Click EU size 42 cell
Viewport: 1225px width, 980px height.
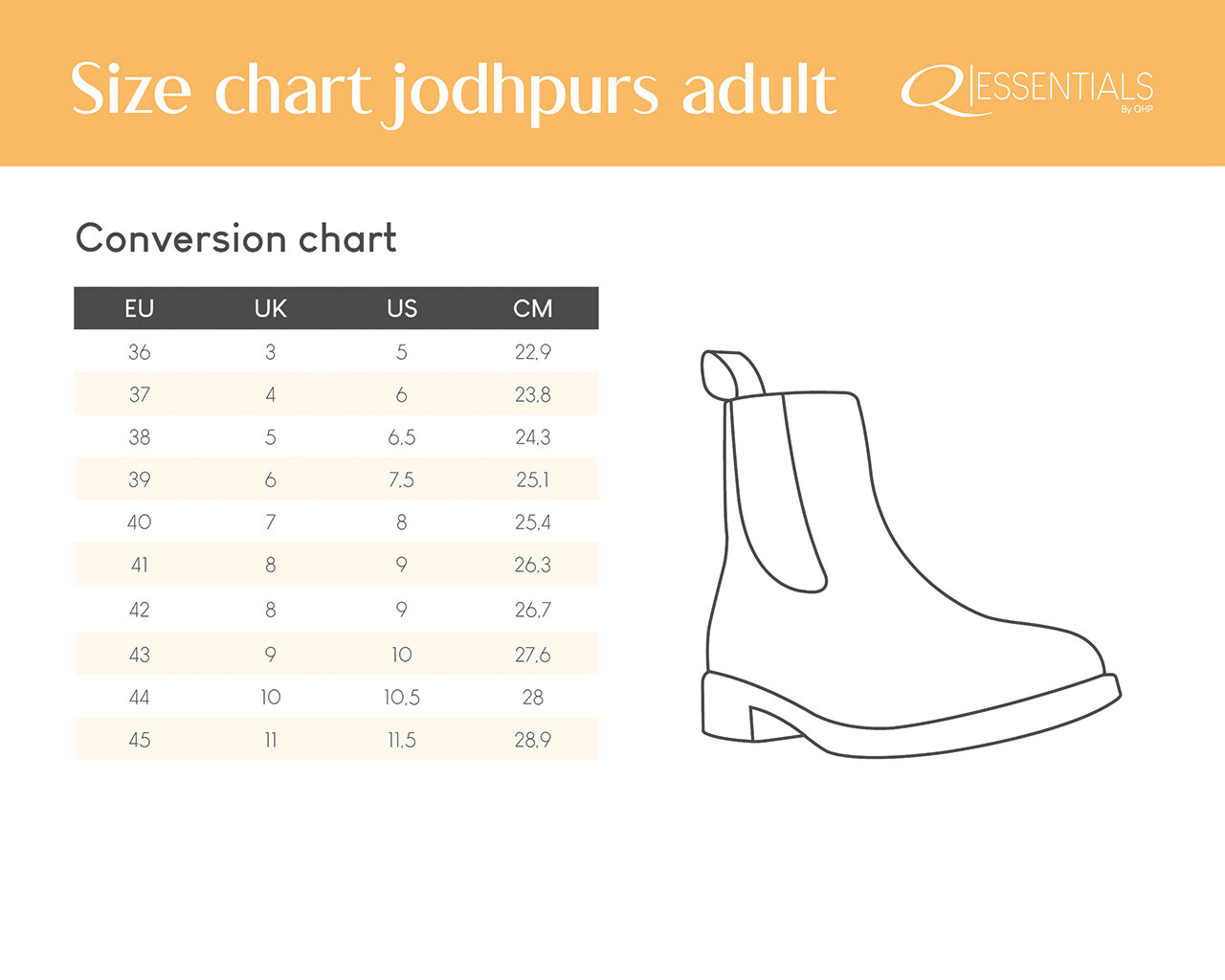[139, 610]
